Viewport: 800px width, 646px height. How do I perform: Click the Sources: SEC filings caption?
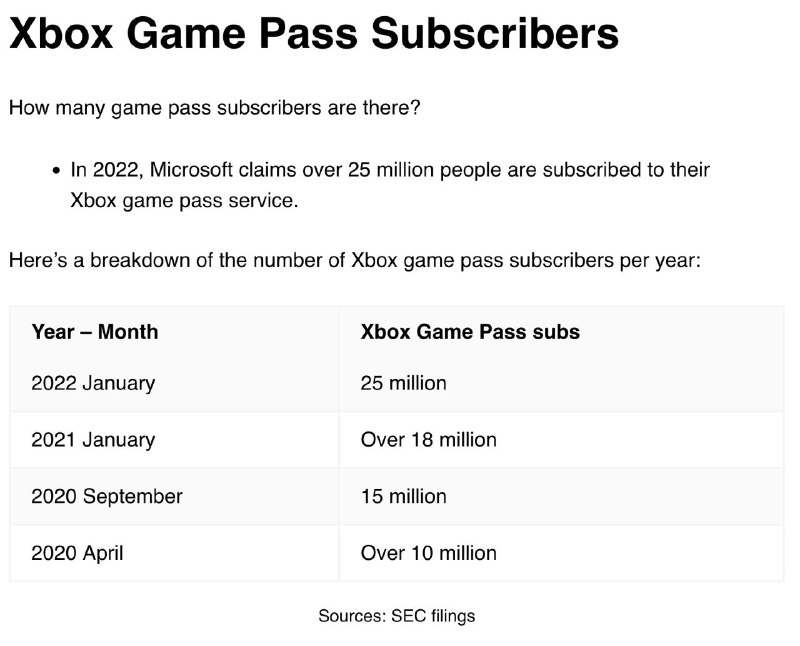coord(396,616)
